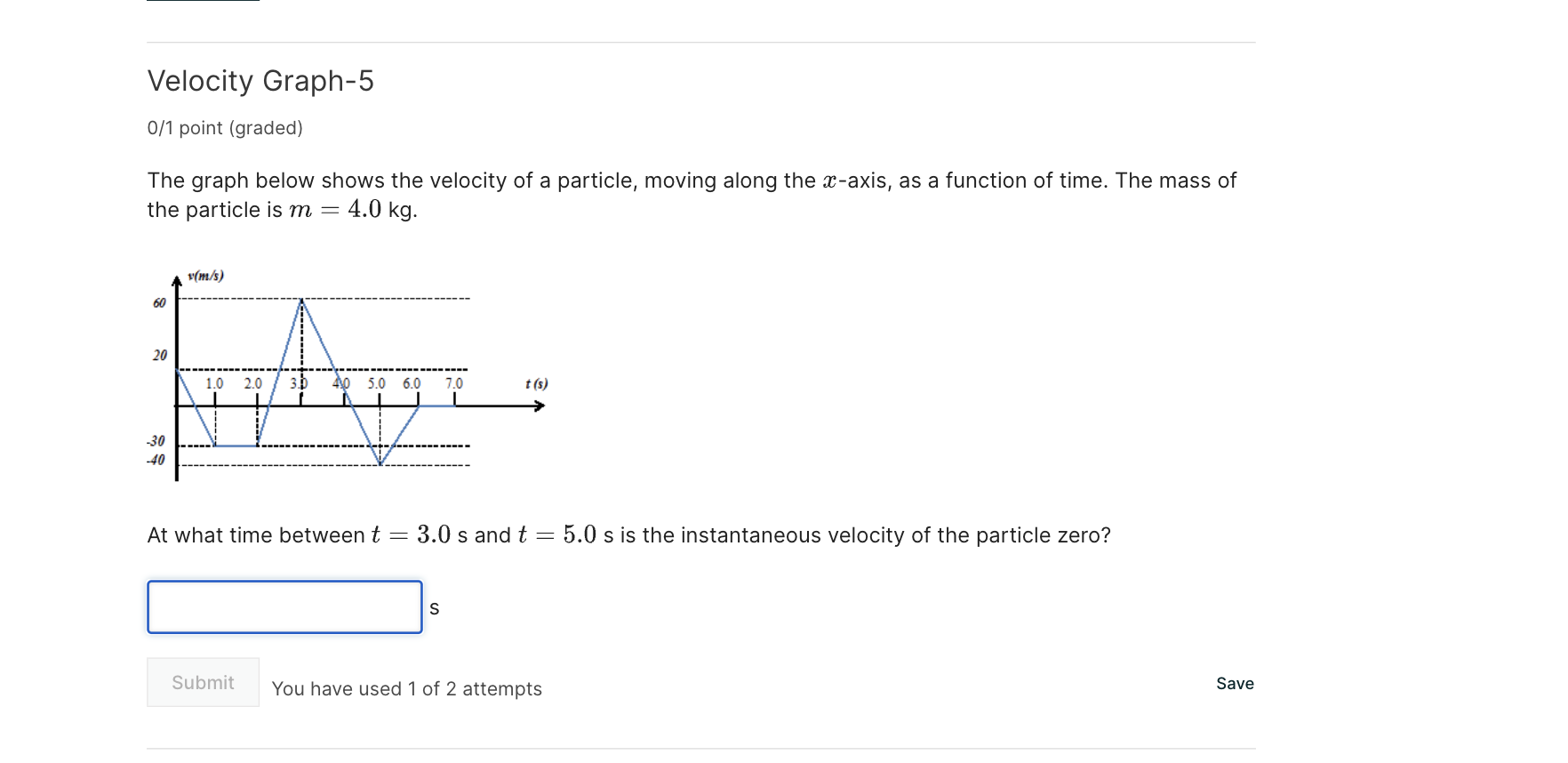Click the peak of the graph at 60 m/s
Screen dimensions: 1568x763
tap(302, 300)
